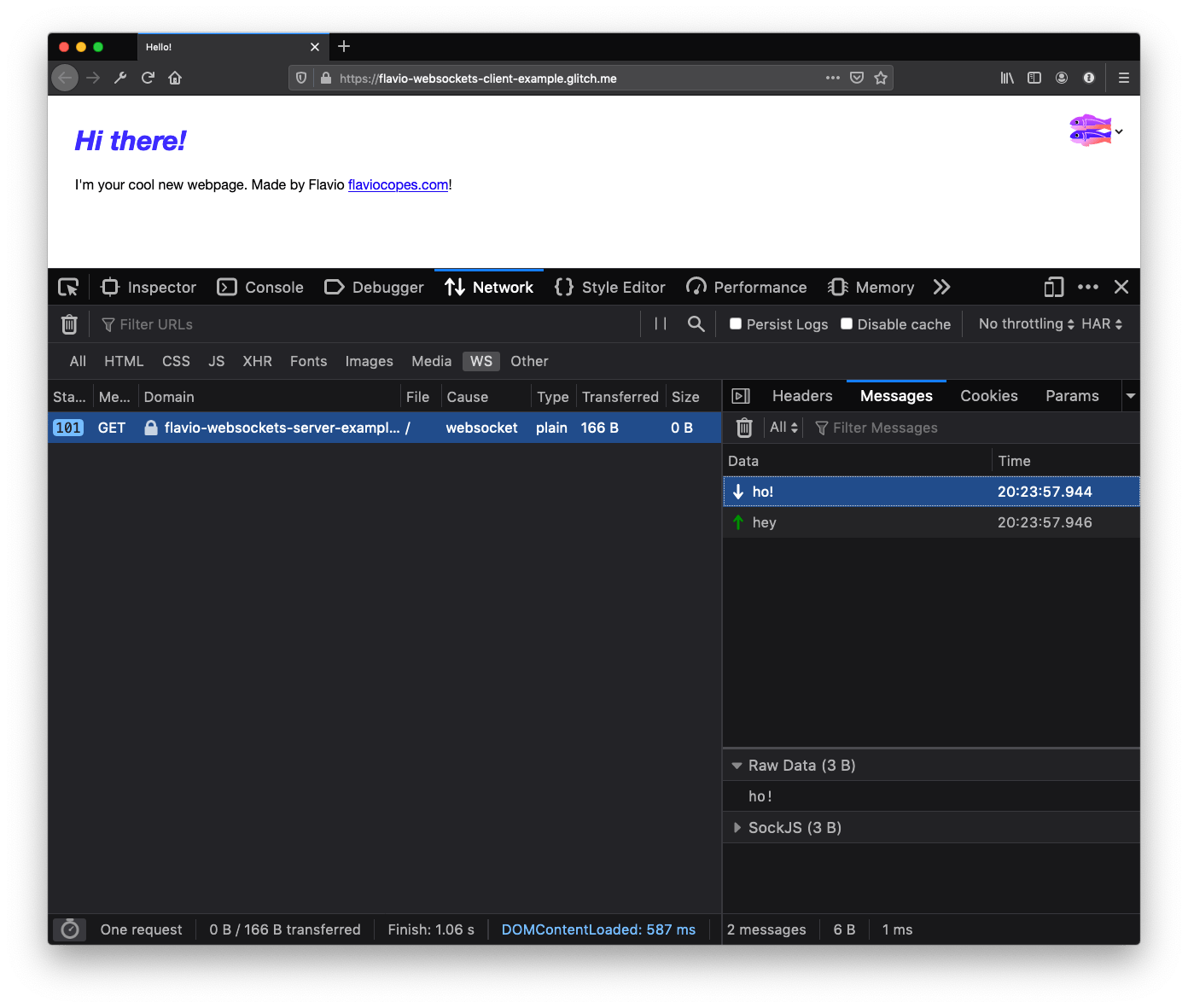Image resolution: width=1188 pixels, height=1008 pixels.
Task: Click the element picker icon in DevTools
Action: pos(68,288)
